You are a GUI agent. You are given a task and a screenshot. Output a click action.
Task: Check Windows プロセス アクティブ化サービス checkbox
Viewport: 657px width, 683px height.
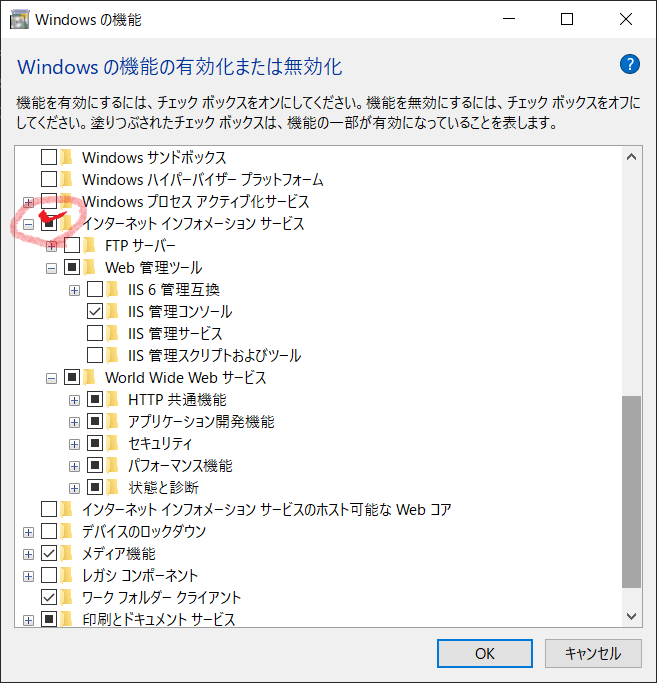tap(49, 201)
